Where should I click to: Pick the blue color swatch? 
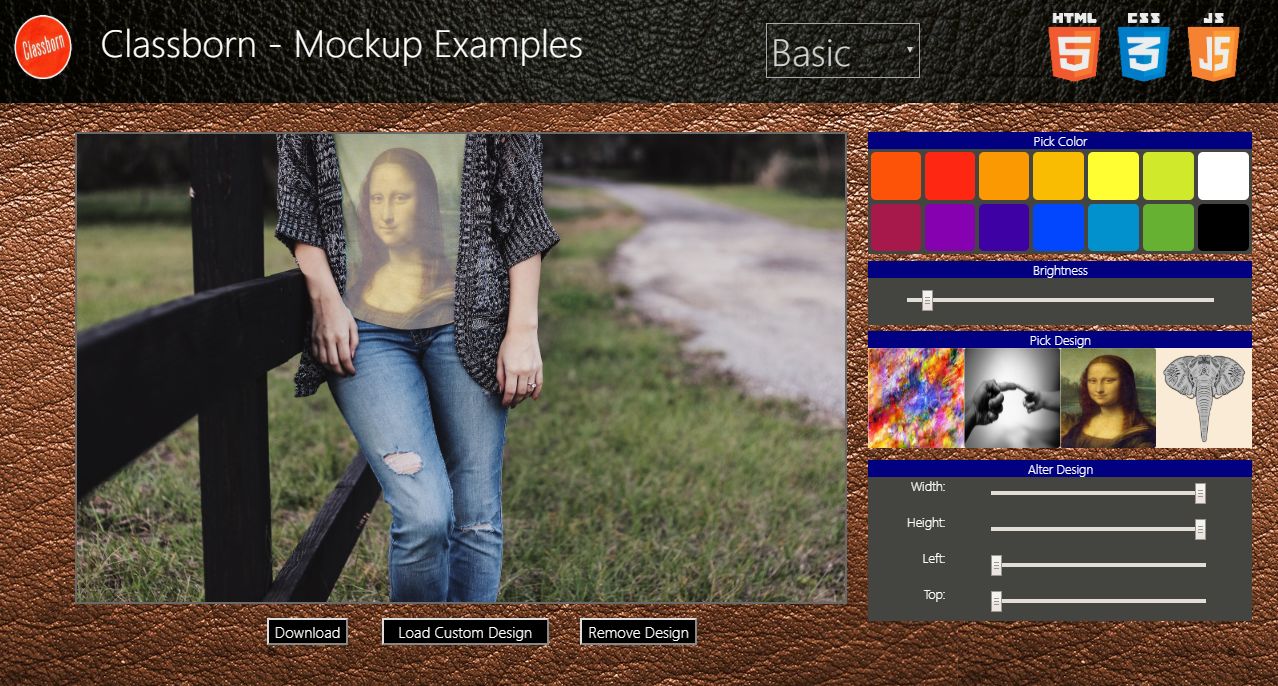pyautogui.click(x=1059, y=227)
